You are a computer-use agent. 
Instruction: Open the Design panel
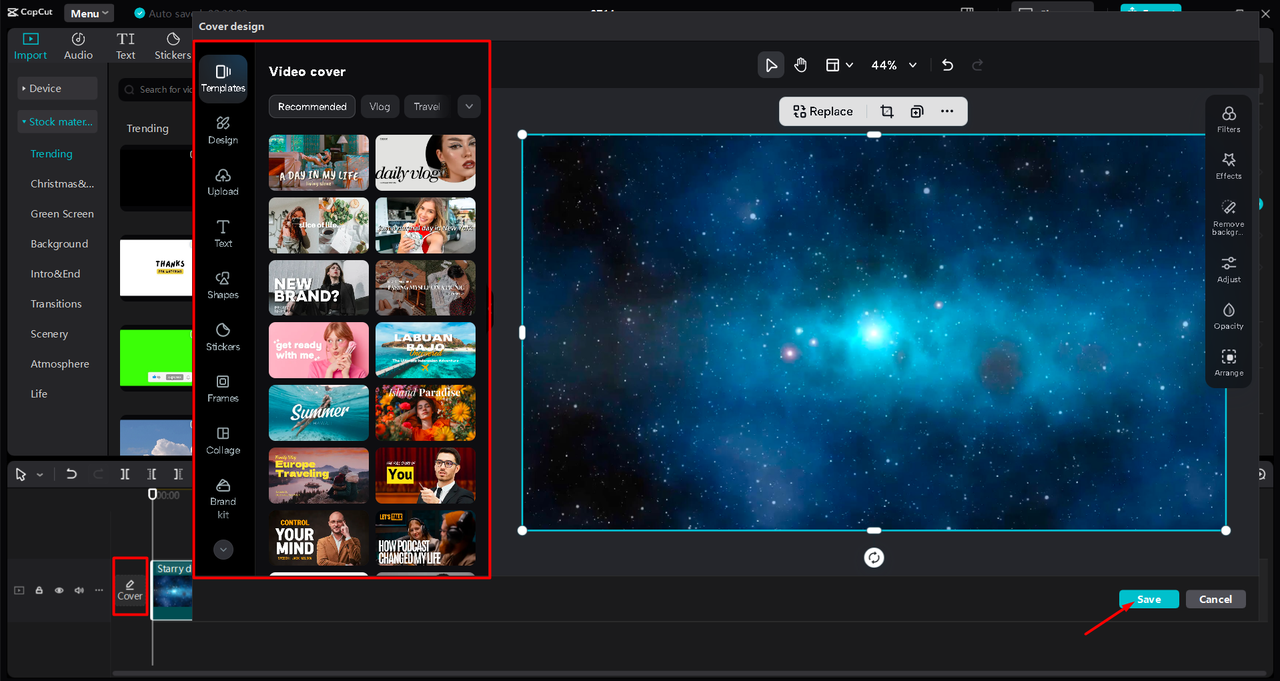click(x=223, y=130)
